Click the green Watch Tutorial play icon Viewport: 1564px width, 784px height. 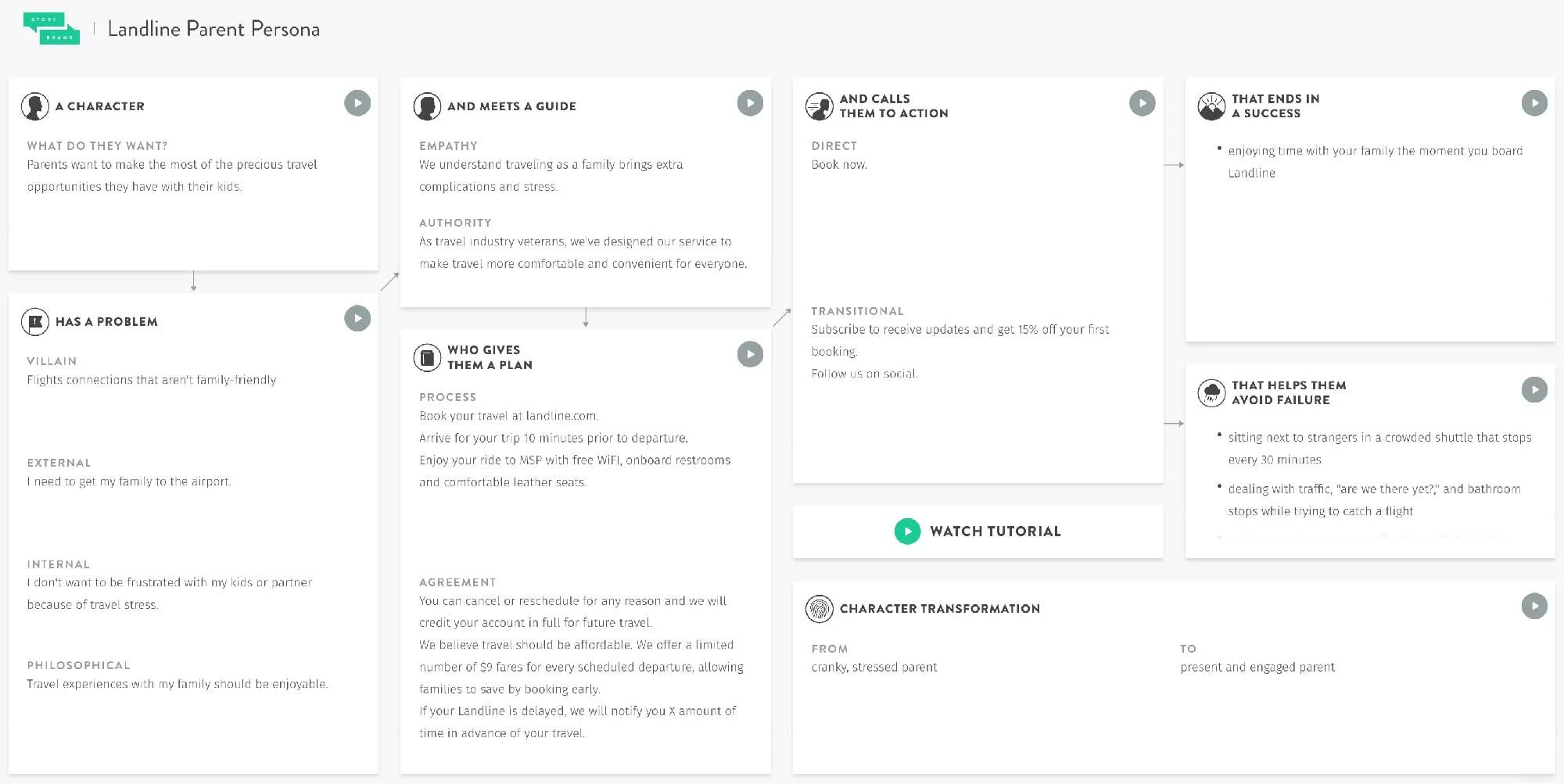[x=907, y=532]
